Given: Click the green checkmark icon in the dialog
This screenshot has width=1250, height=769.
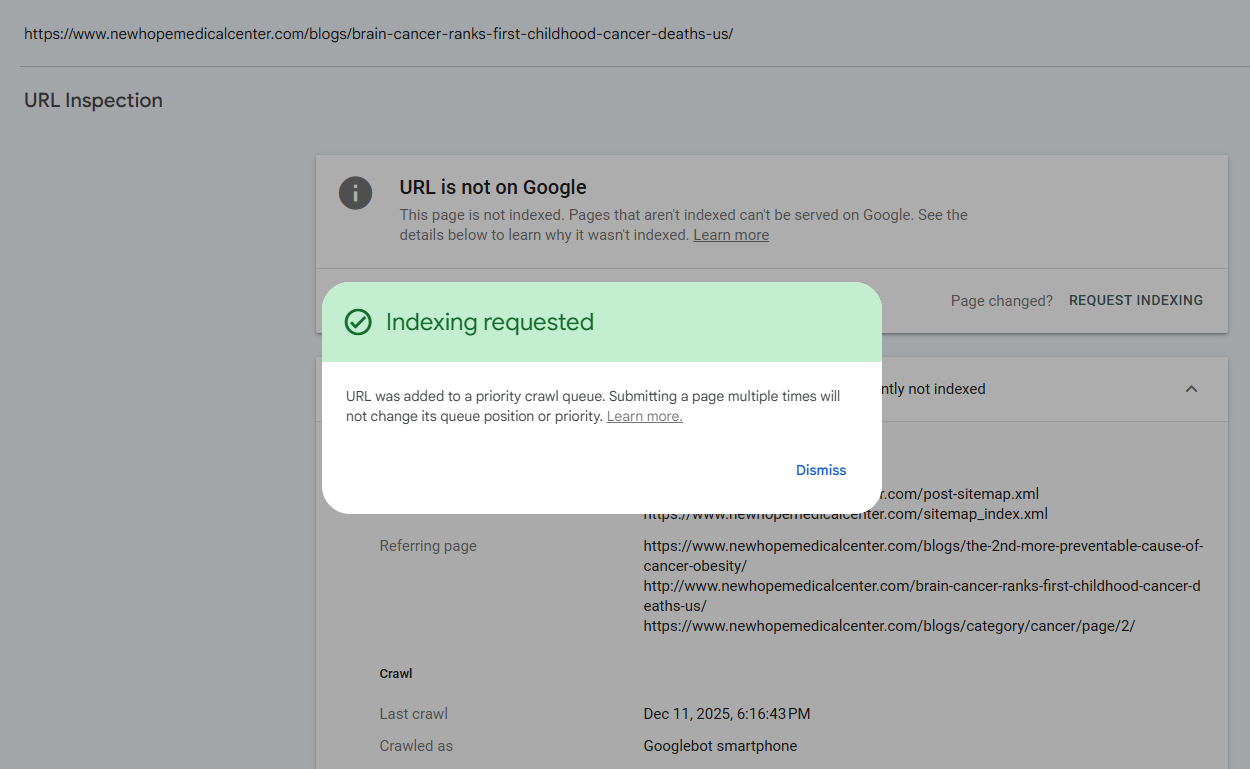Looking at the screenshot, I should pos(358,322).
